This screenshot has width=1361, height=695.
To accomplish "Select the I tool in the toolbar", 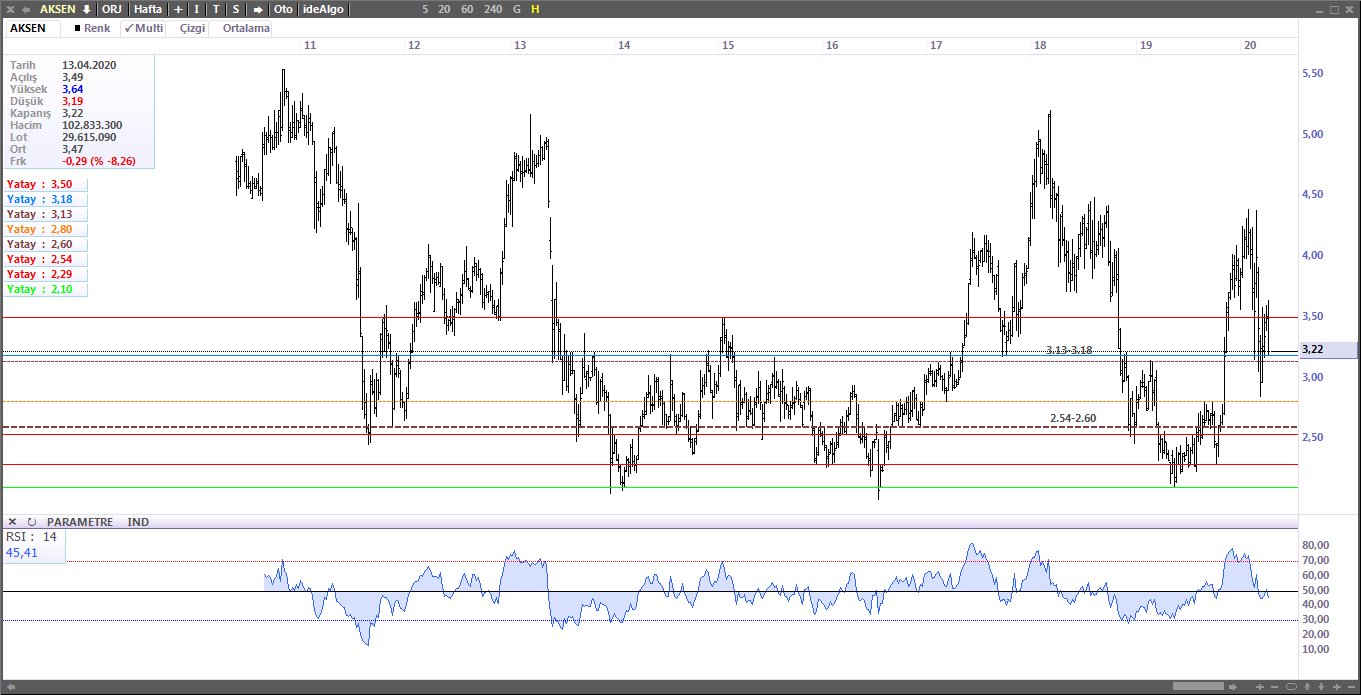I will click(x=196, y=9).
